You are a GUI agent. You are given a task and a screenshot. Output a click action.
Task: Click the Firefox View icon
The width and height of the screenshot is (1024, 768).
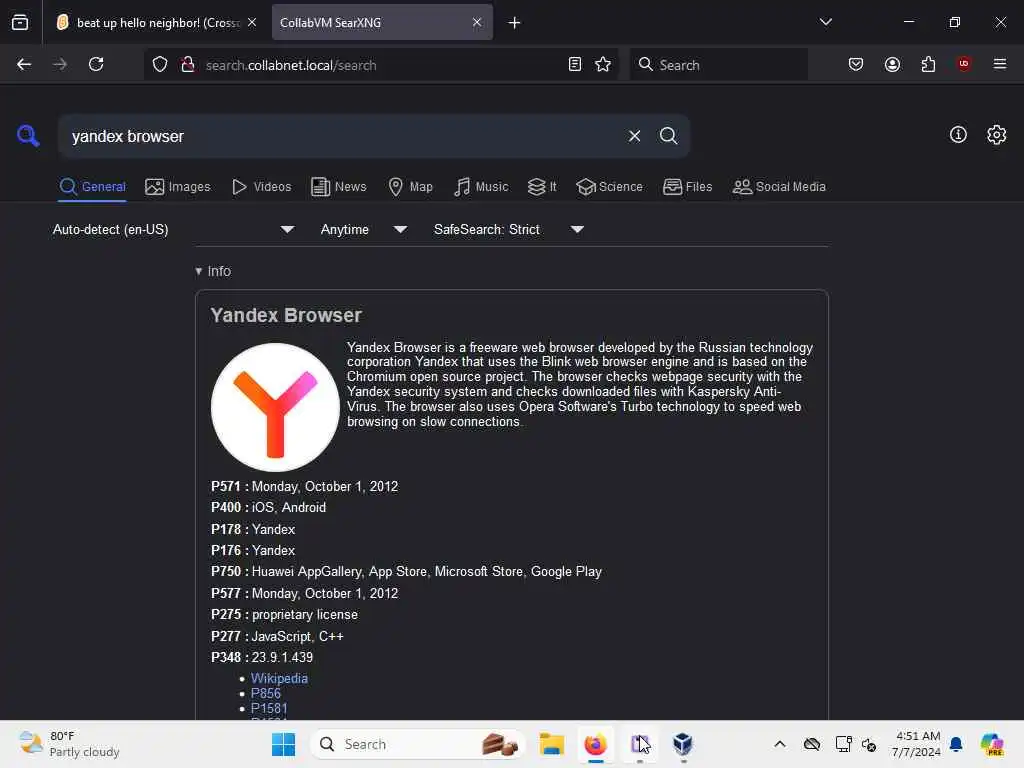[20, 23]
